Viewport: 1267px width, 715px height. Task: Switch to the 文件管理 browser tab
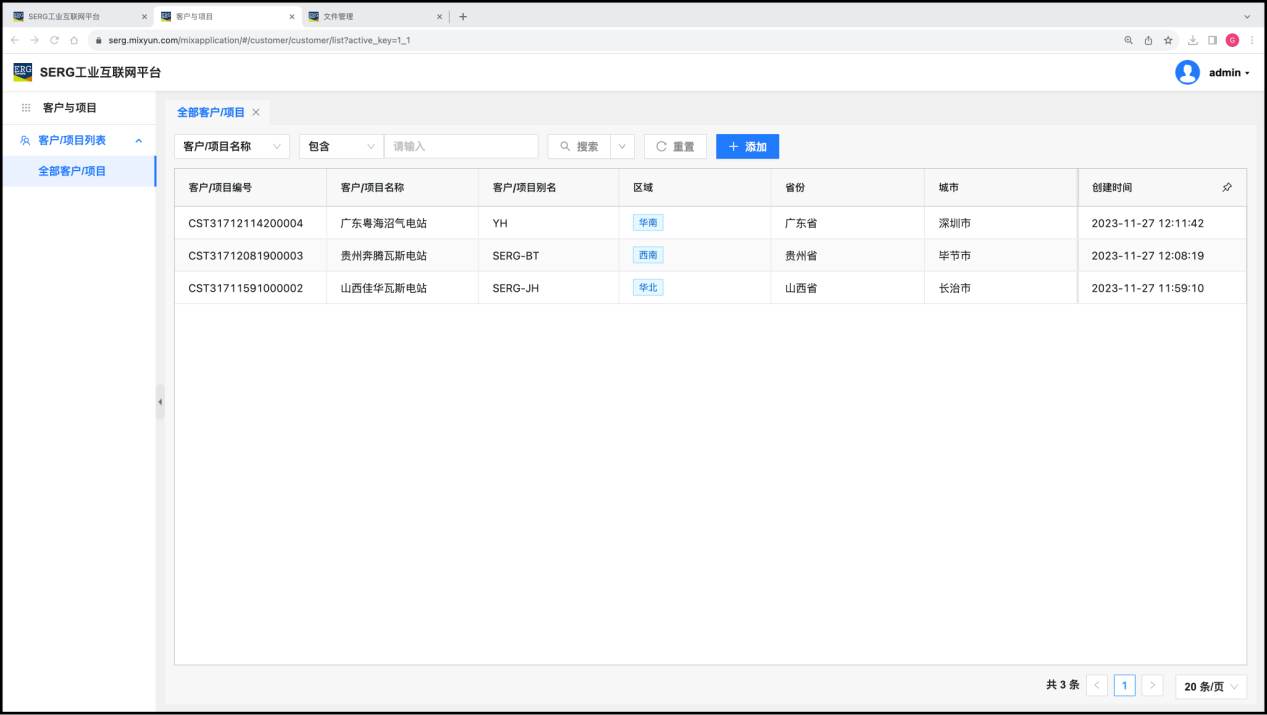[x=370, y=16]
